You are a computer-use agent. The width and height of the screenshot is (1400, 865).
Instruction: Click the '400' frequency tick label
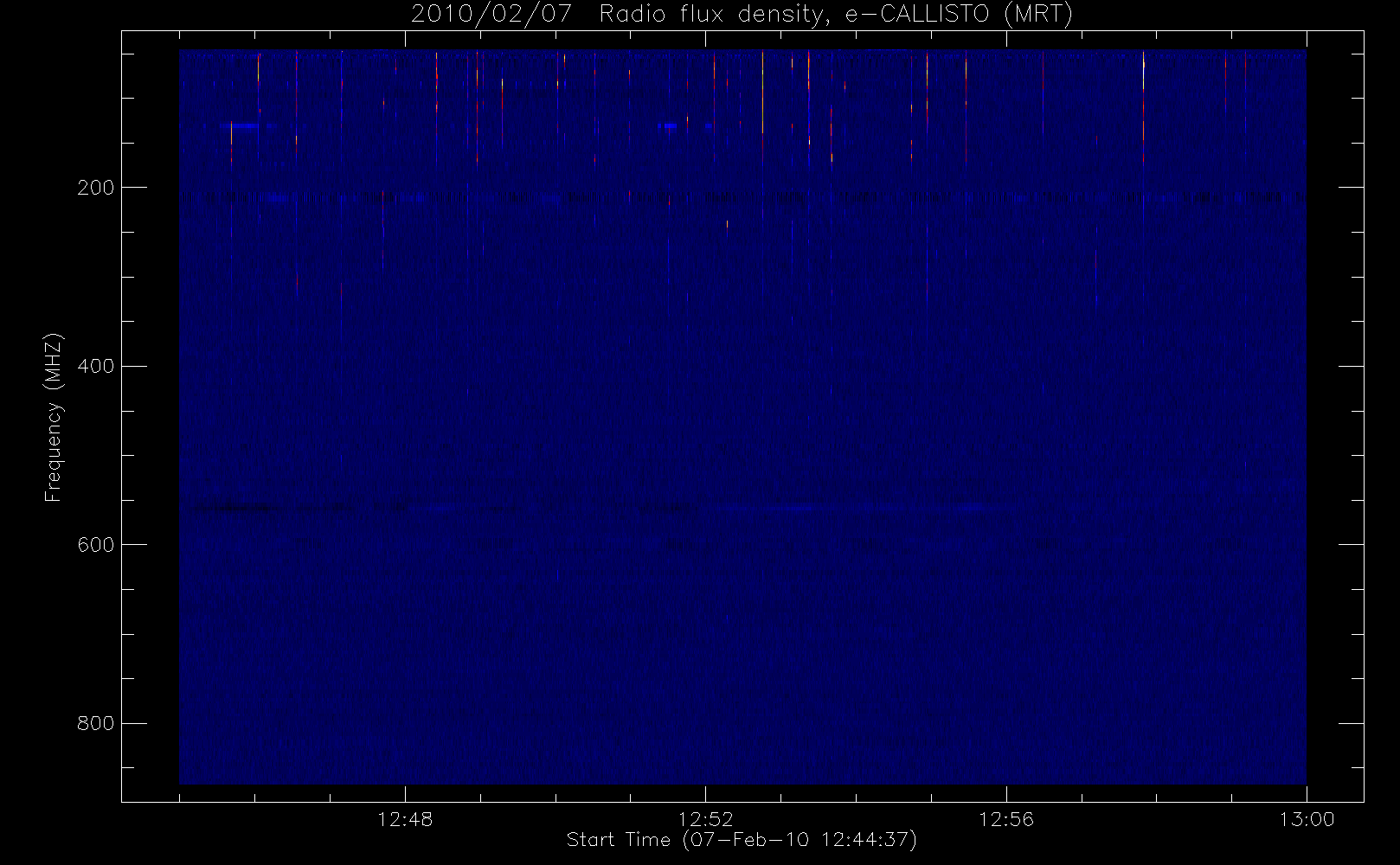pos(95,366)
